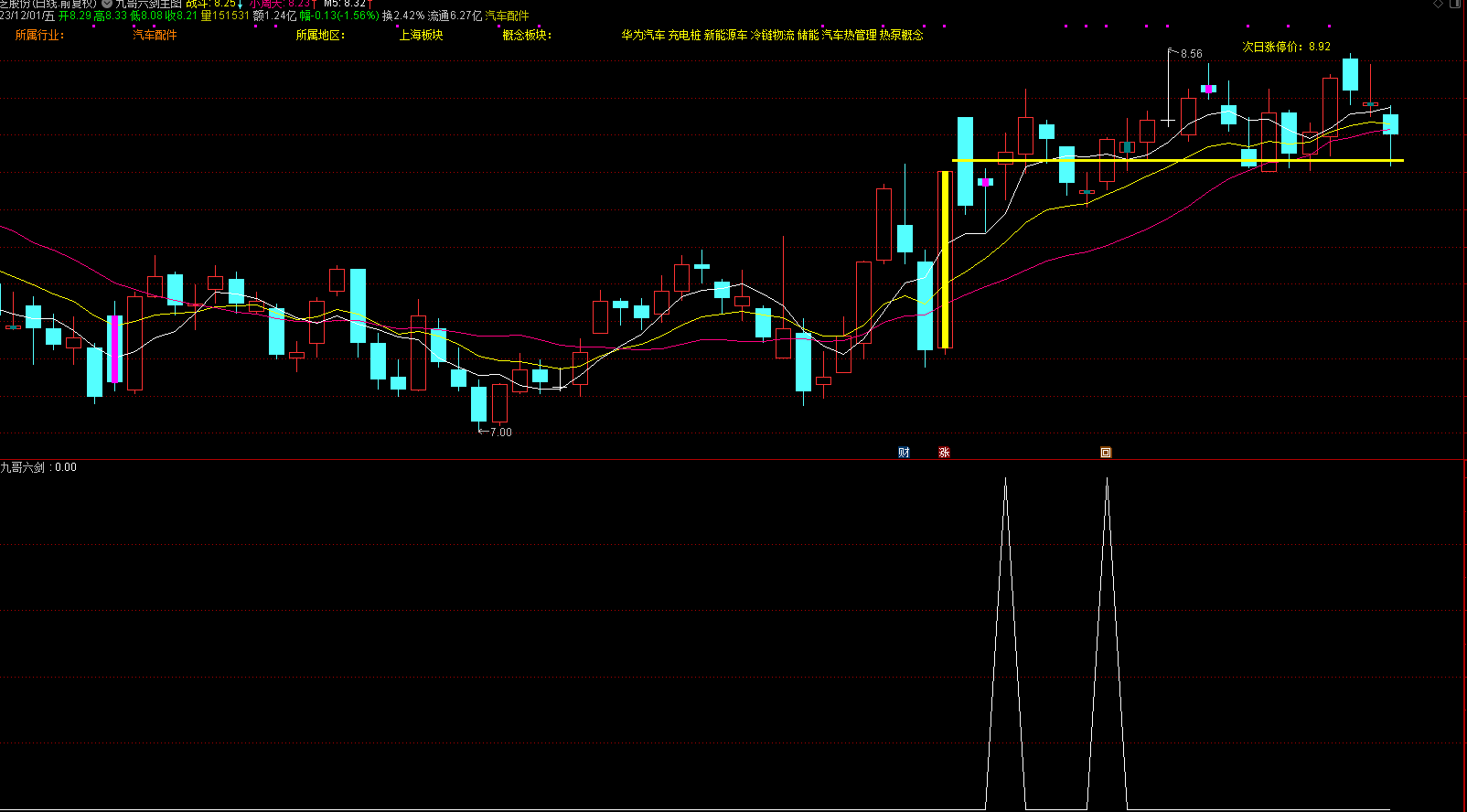Click the 幅-0.13(-1.56%) change value
The width and height of the screenshot is (1467, 812).
point(338,16)
